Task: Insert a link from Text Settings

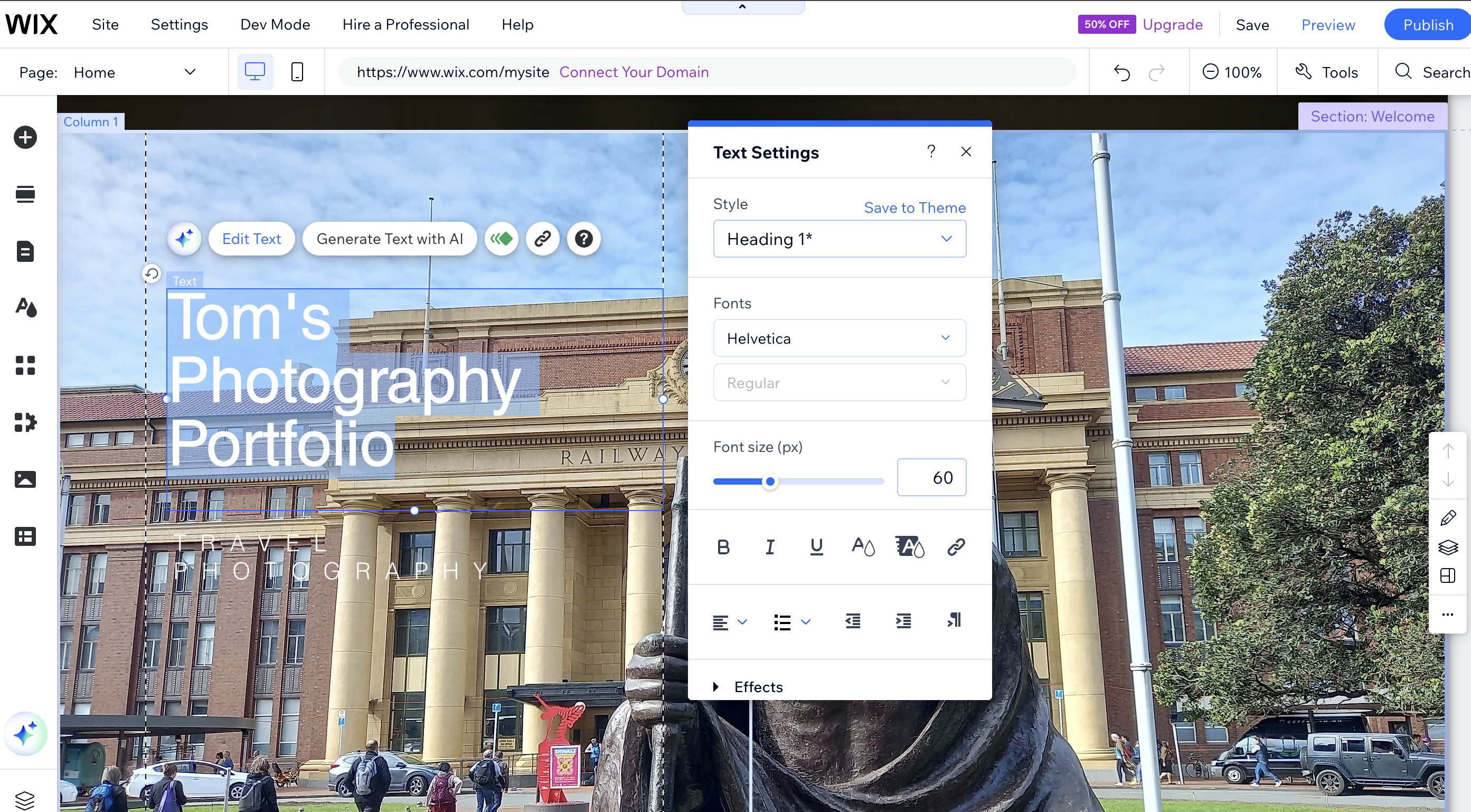Action: [x=956, y=547]
